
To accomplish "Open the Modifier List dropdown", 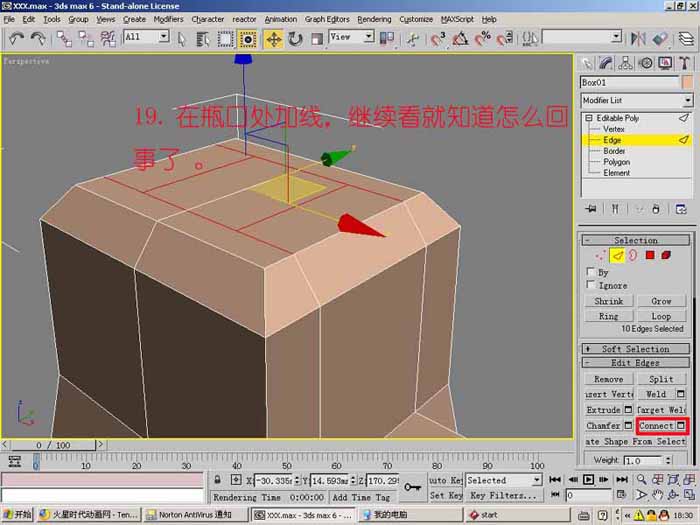I will tap(637, 100).
